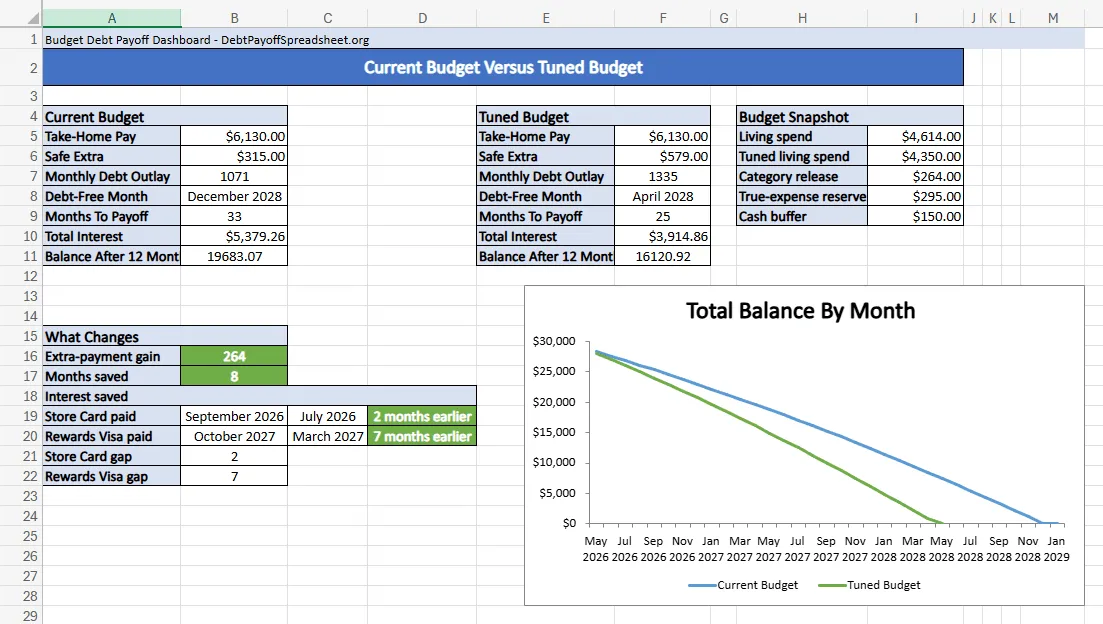
Task: Click the chart title 'Total Balance By Month'
Action: pos(801,310)
